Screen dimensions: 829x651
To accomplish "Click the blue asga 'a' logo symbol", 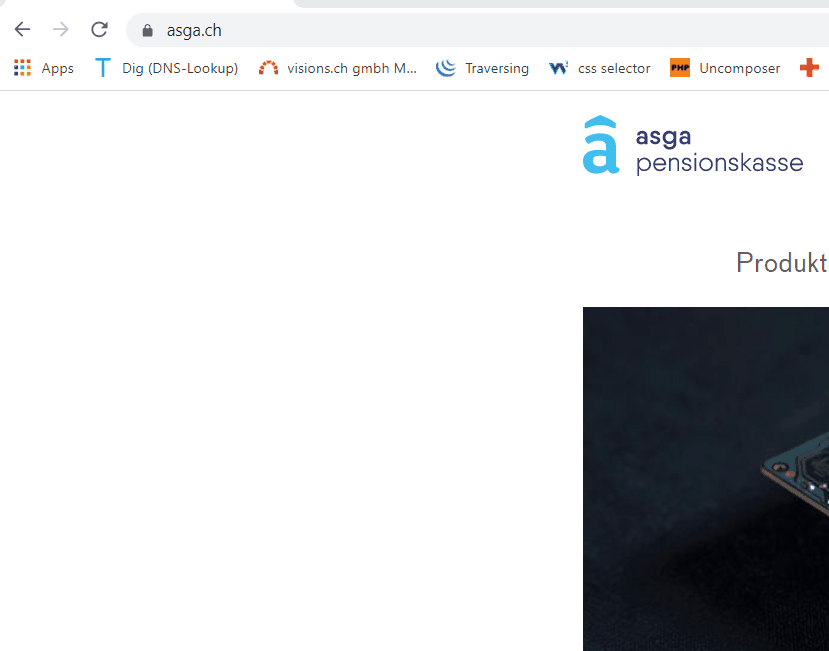I will point(601,146).
